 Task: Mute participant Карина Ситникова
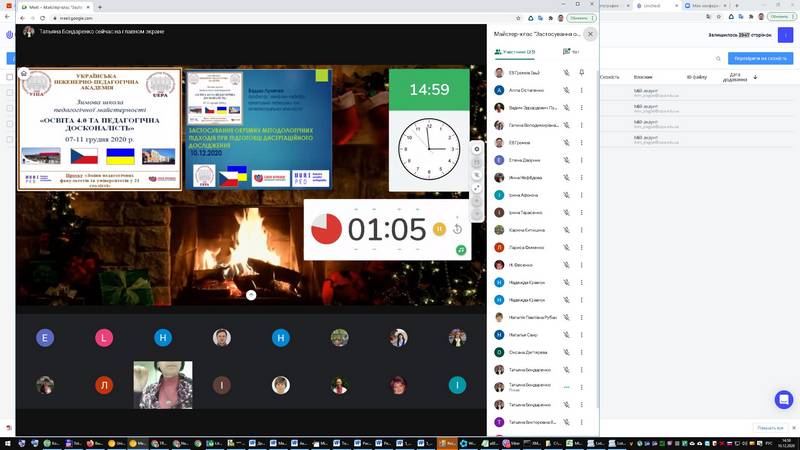pyautogui.click(x=566, y=230)
